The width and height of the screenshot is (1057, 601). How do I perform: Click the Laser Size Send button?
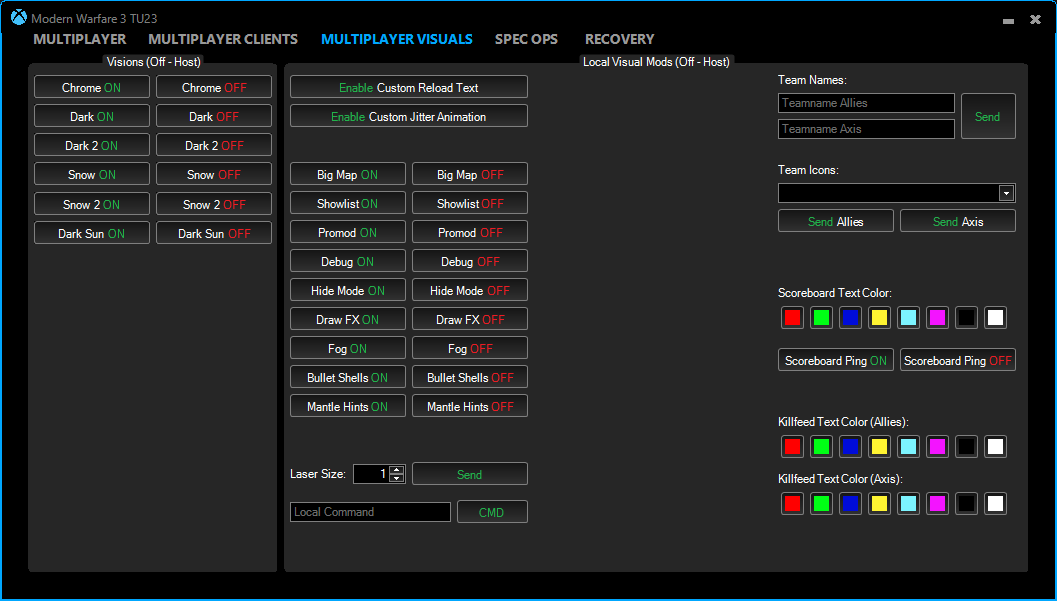click(x=470, y=474)
